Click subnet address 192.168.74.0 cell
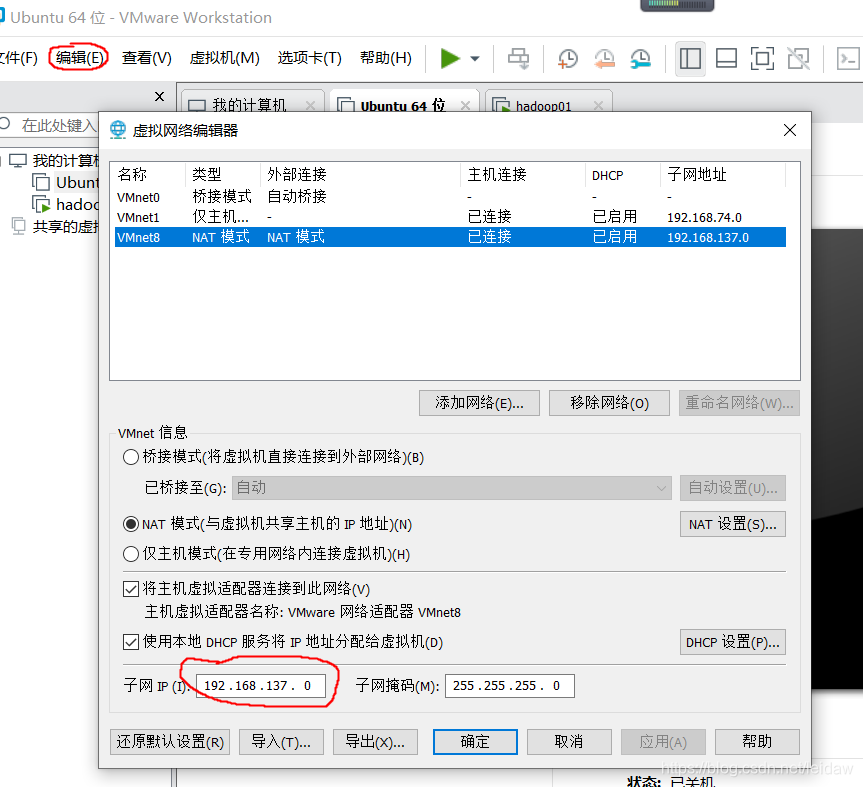This screenshot has height=787, width=863. pos(704,217)
